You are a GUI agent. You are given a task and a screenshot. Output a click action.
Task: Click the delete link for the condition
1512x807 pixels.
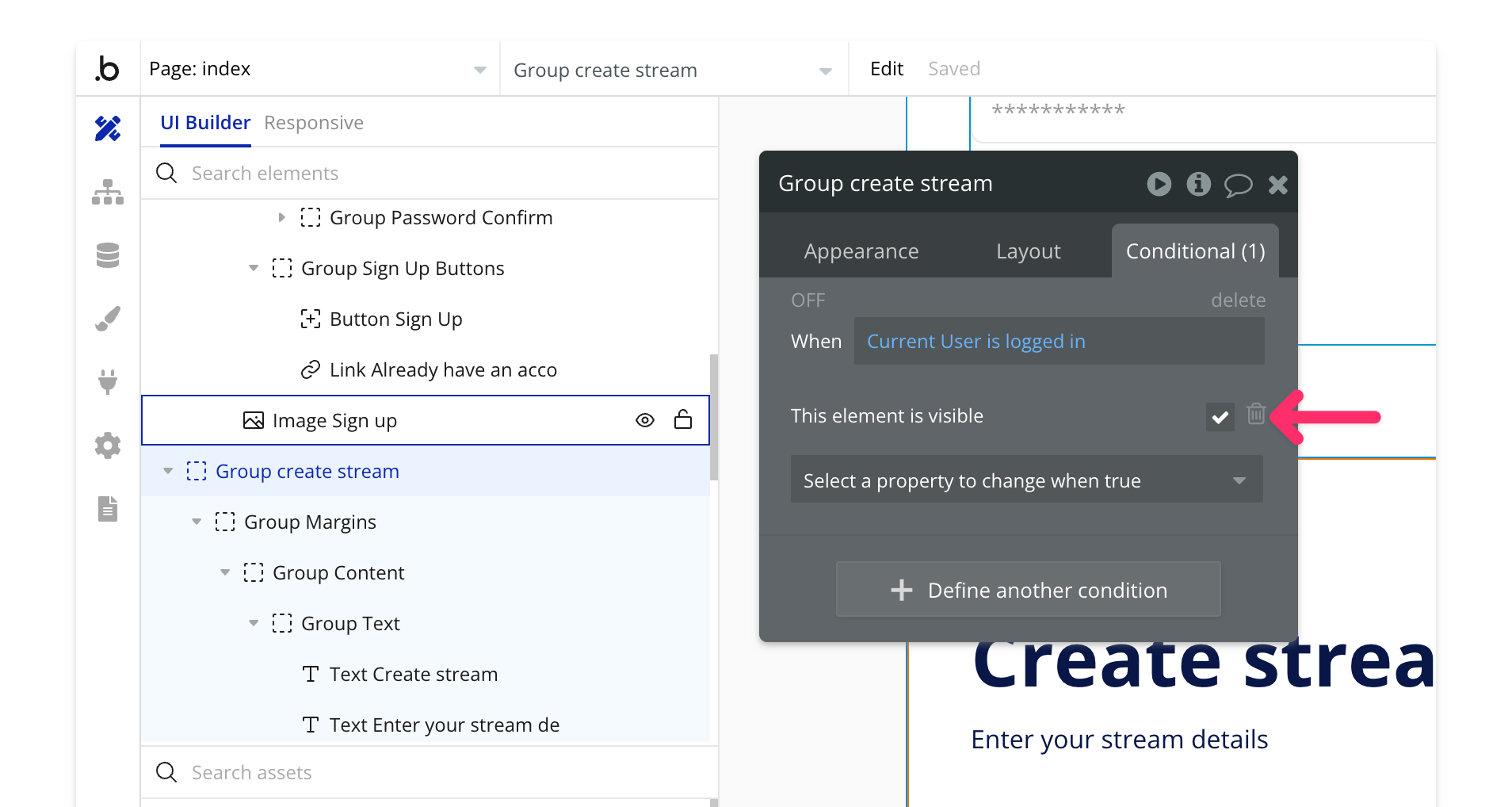point(1238,300)
